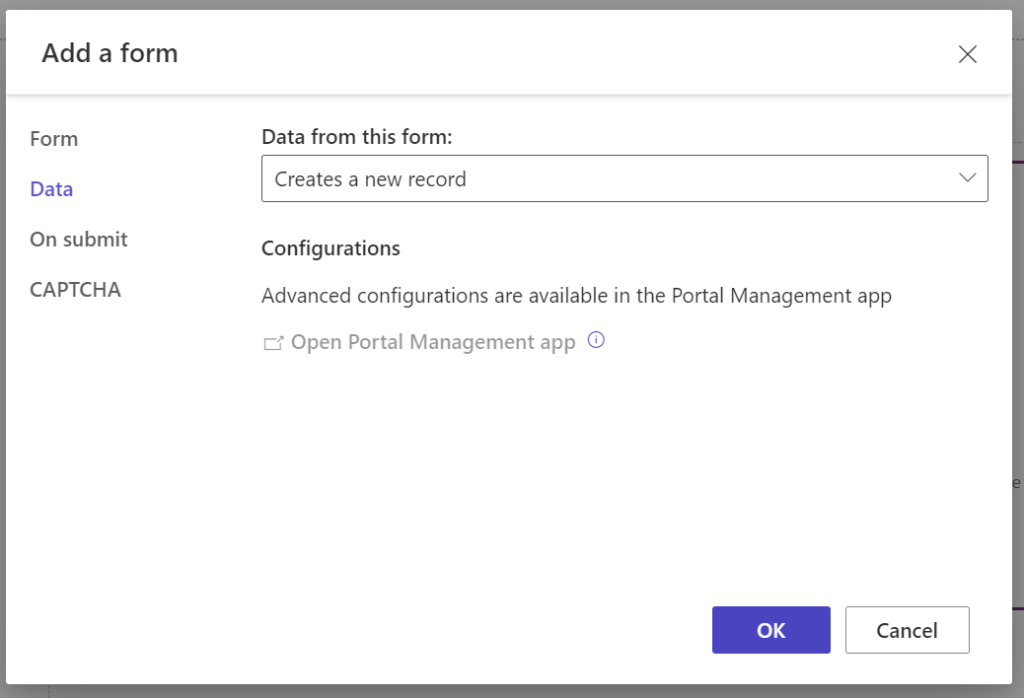This screenshot has width=1024, height=698.
Task: Click the Configurations heading text
Action: [330, 249]
